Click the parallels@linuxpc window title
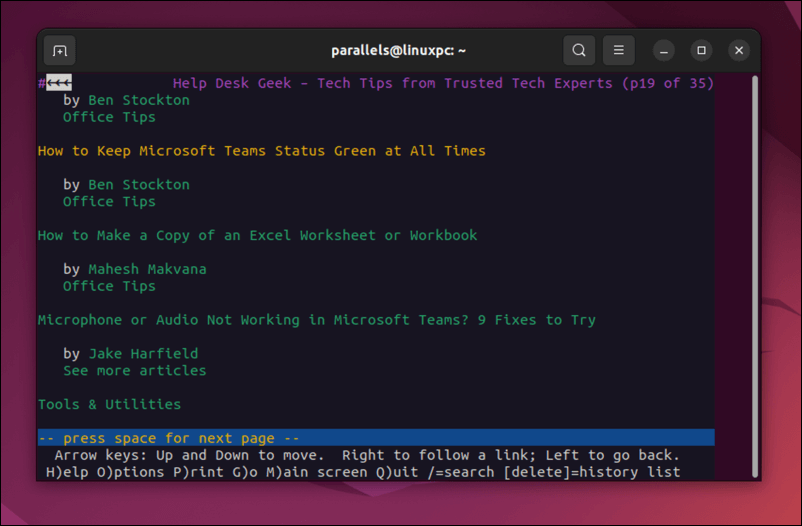Screen dimensions: 802x526 pos(399,50)
